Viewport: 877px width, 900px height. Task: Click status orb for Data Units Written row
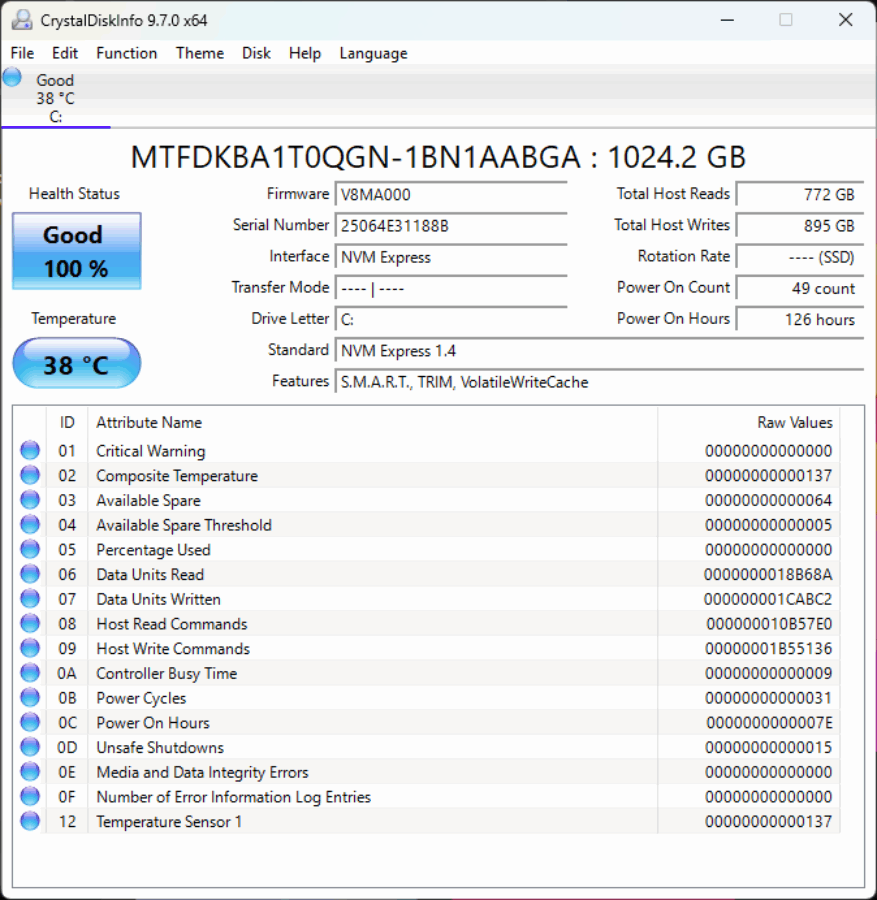click(30, 599)
